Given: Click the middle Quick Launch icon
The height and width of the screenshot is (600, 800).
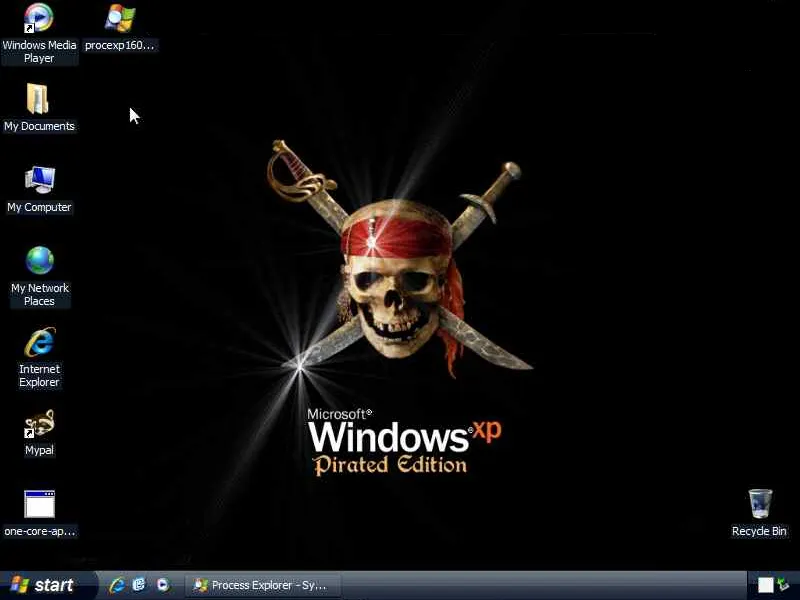Looking at the screenshot, I should tap(139, 585).
